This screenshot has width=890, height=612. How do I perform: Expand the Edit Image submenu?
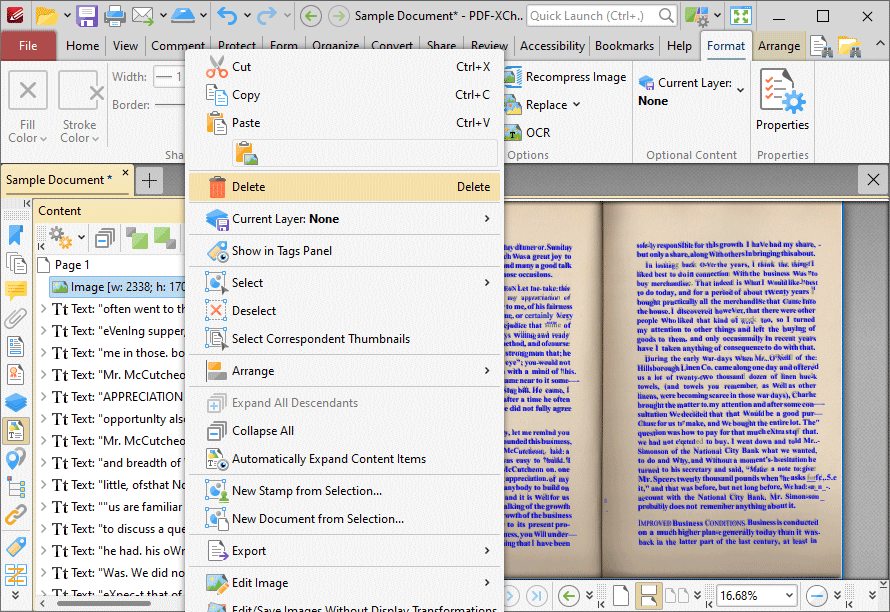click(x=346, y=582)
